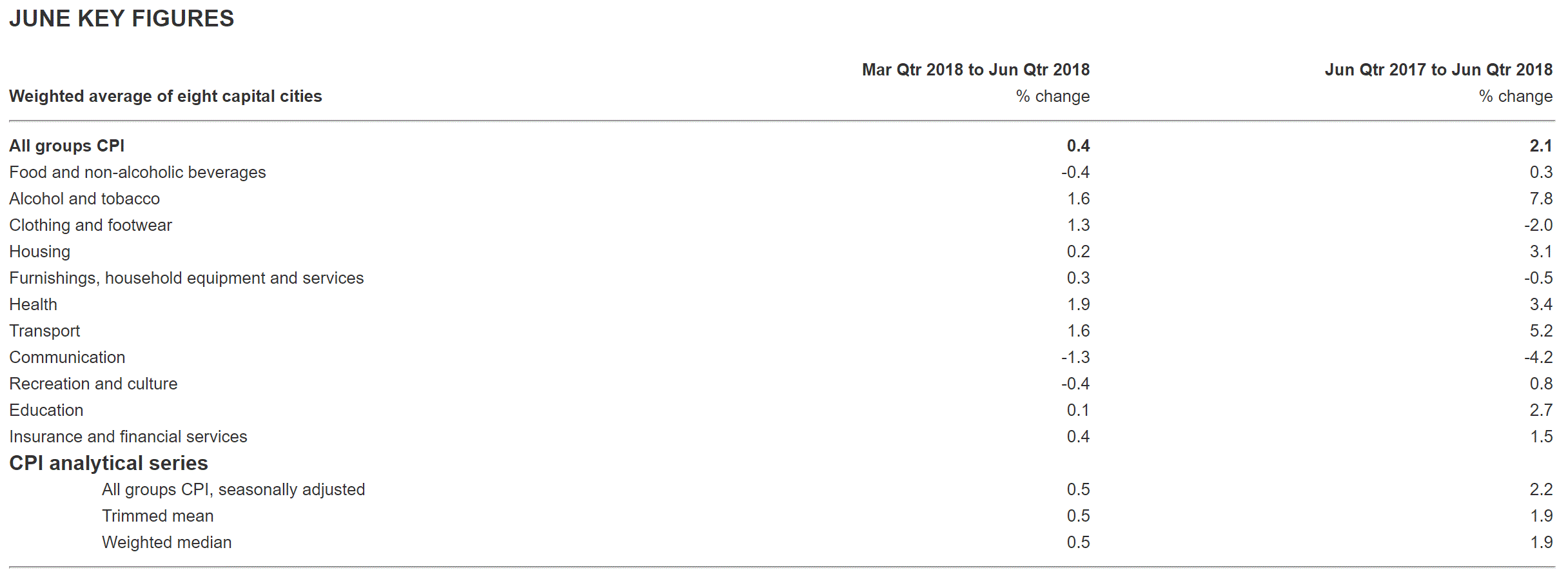Click the All groups CPI row label
The height and width of the screenshot is (579, 1568).
[67, 146]
